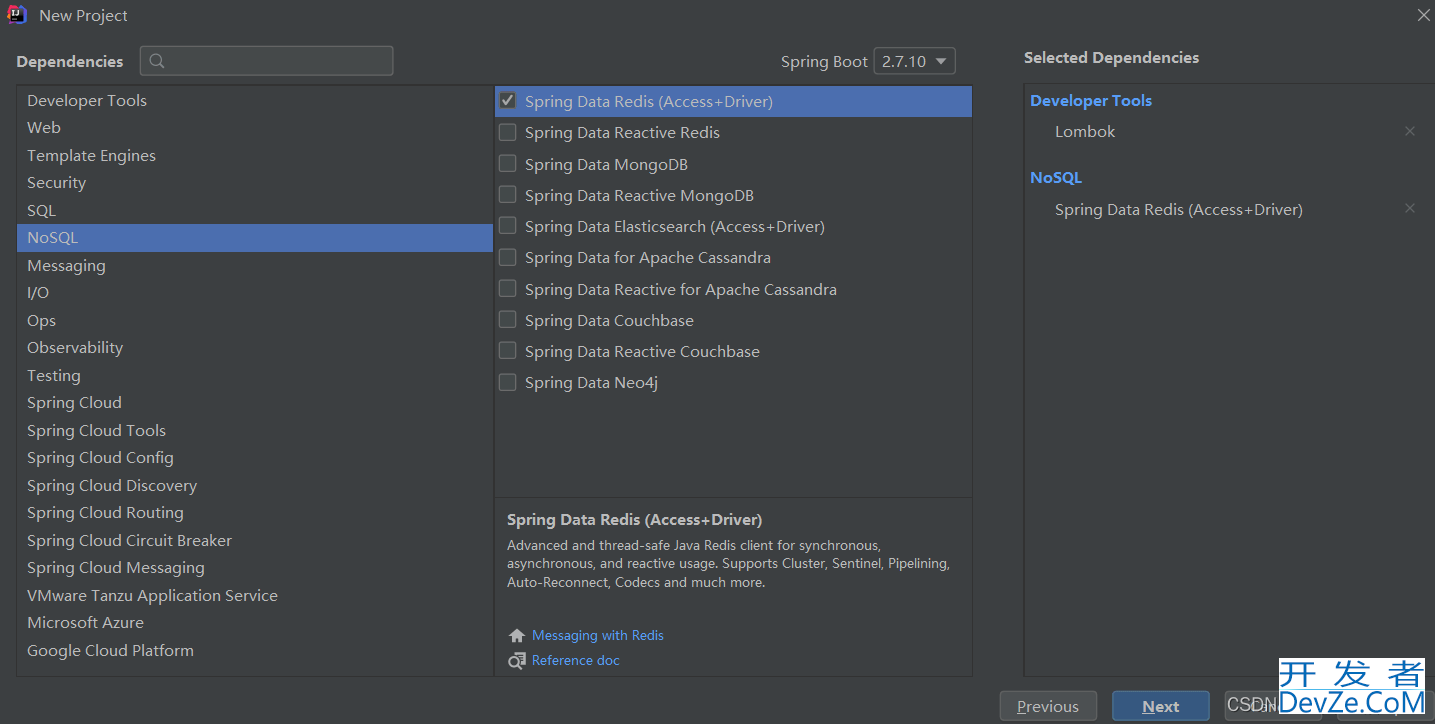Select Testing category
1435x724 pixels.
click(255, 375)
